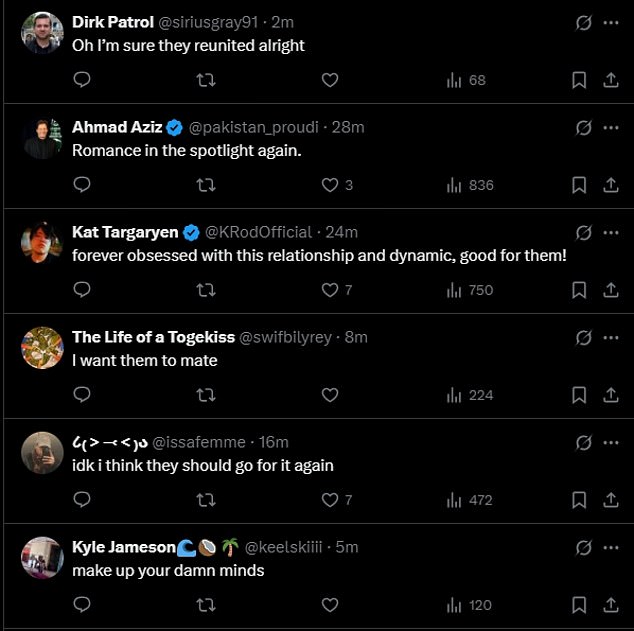Bookmark The Life of a Togekiss tweet
Viewport: 634px width, 631px height.
coord(579,395)
